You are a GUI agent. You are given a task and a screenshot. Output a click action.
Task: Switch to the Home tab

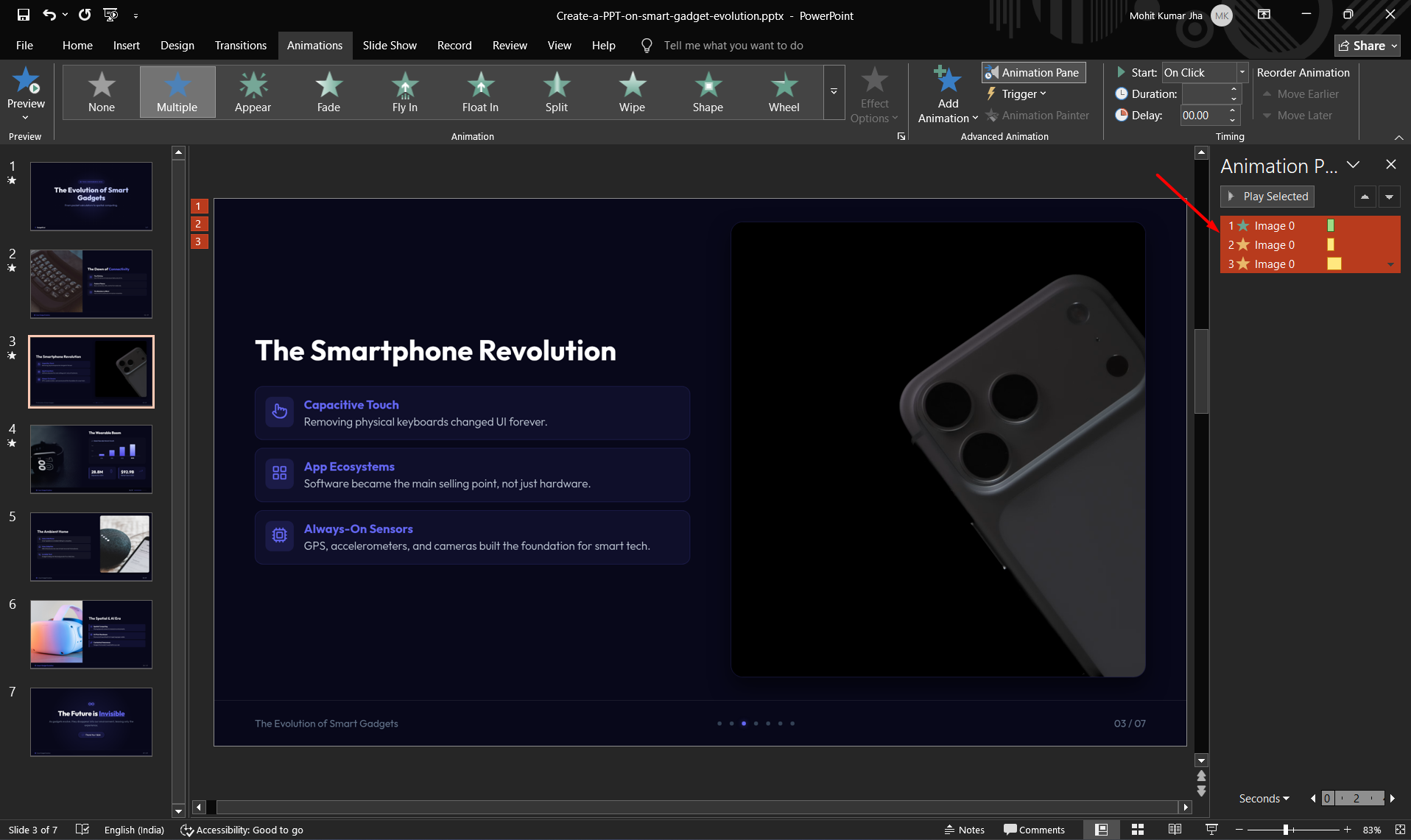[77, 45]
